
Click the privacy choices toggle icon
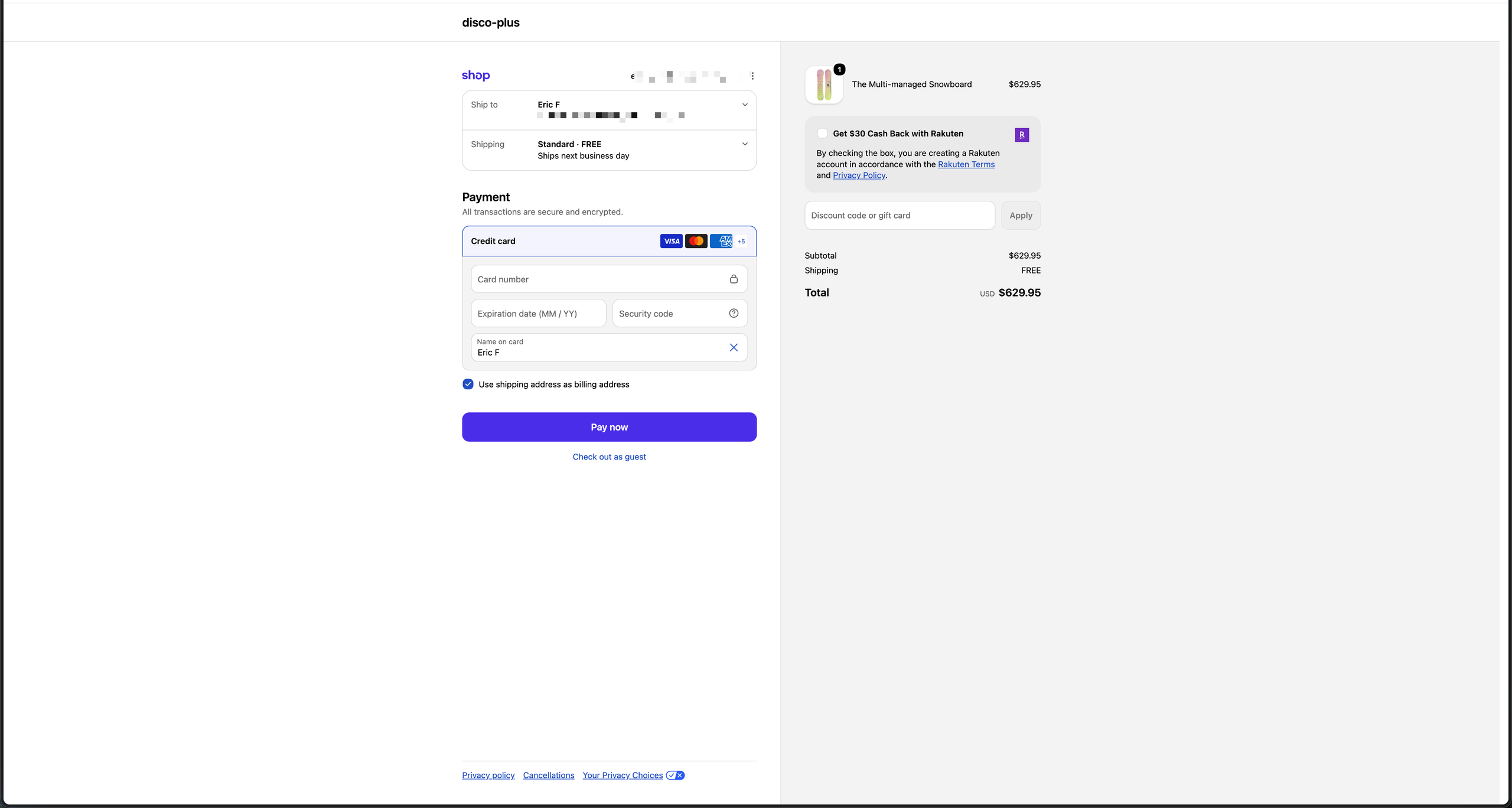[x=675, y=775]
